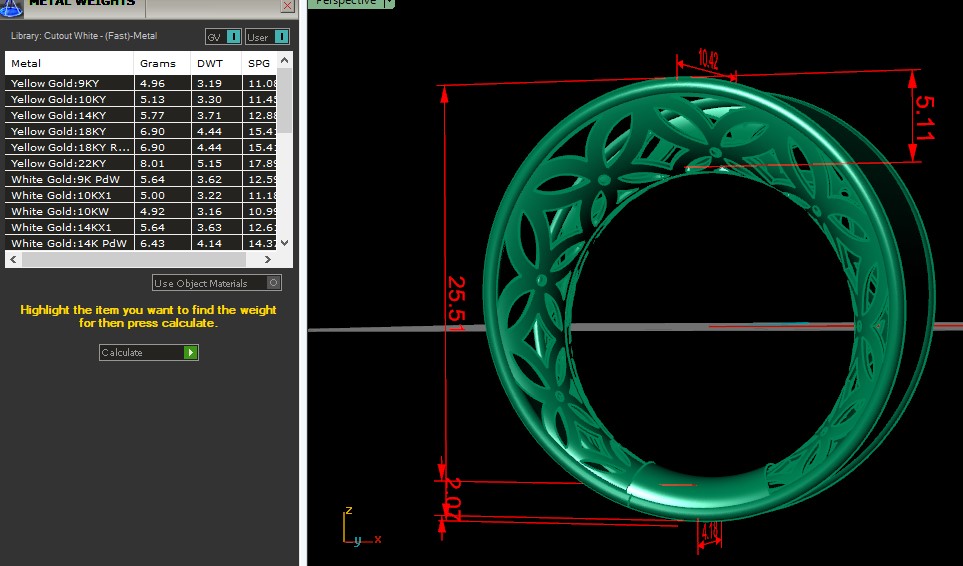This screenshot has height=566, width=963.
Task: Select the Yellow Gold:18KY row
Action: pos(70,131)
